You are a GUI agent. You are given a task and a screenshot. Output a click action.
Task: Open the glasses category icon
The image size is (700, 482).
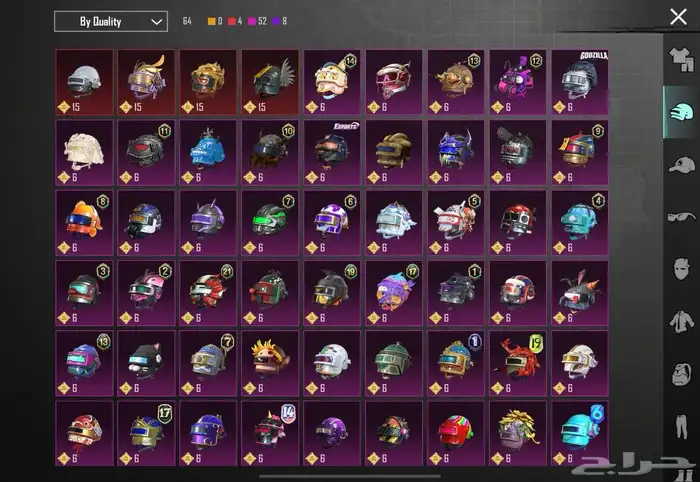click(x=682, y=216)
